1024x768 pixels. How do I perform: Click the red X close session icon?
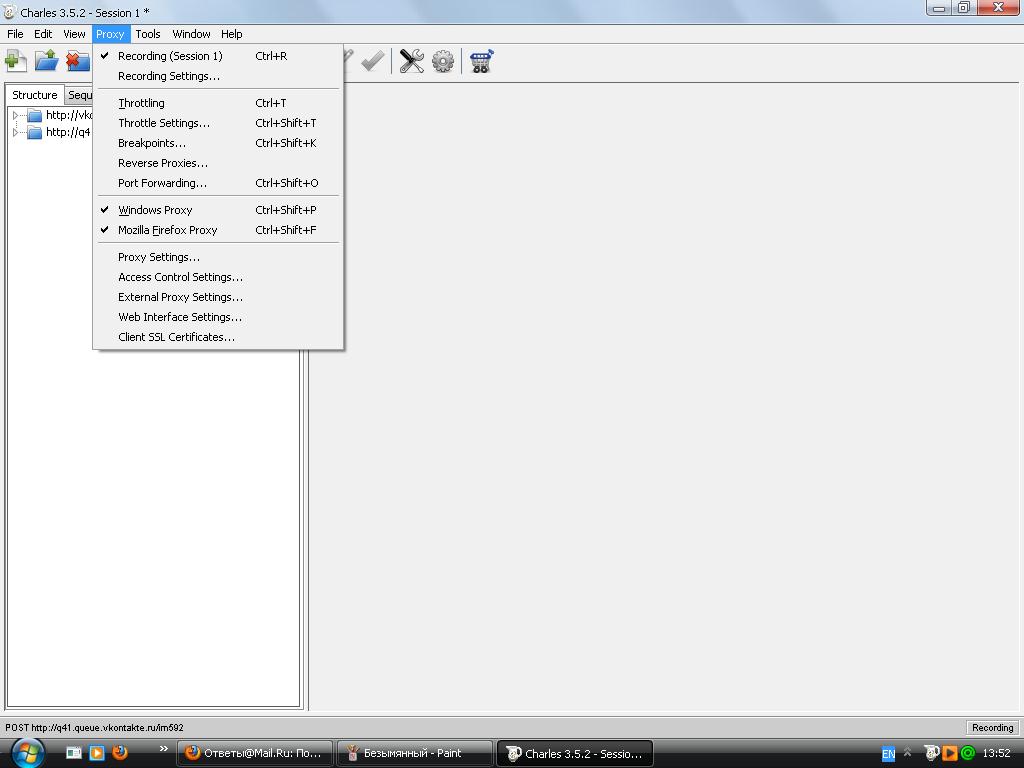pos(78,61)
